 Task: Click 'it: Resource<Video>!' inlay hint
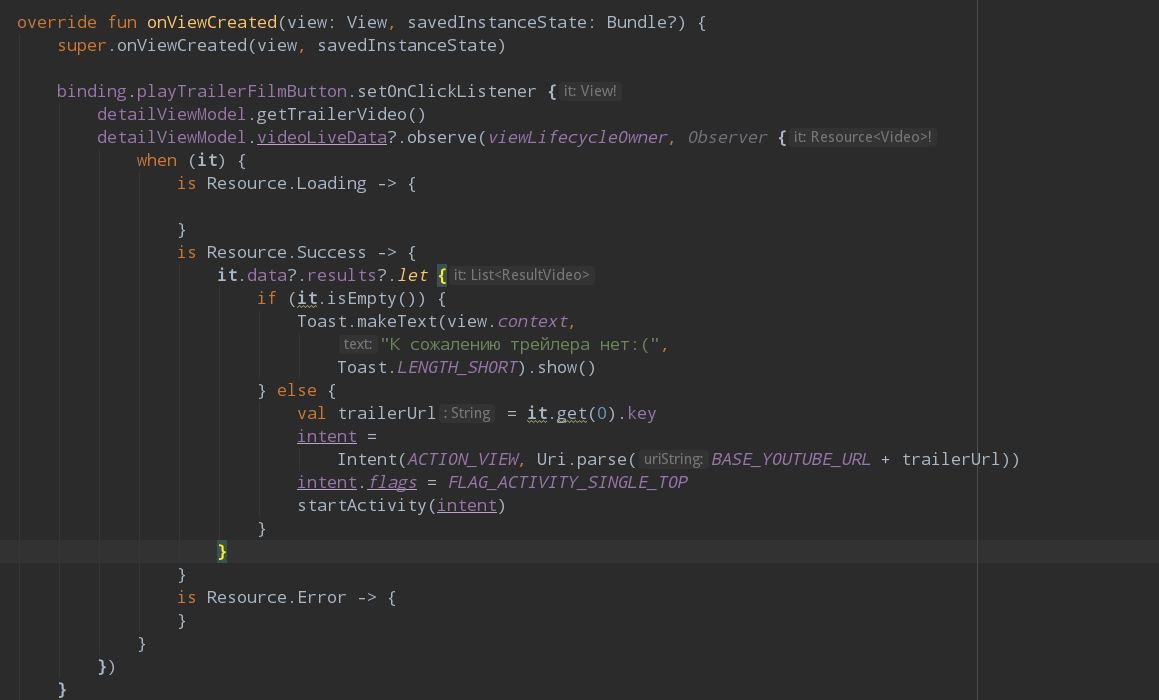click(x=863, y=137)
